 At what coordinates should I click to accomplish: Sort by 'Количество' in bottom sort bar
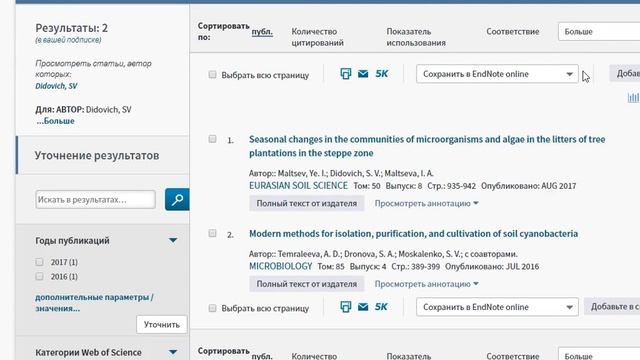coord(314,356)
